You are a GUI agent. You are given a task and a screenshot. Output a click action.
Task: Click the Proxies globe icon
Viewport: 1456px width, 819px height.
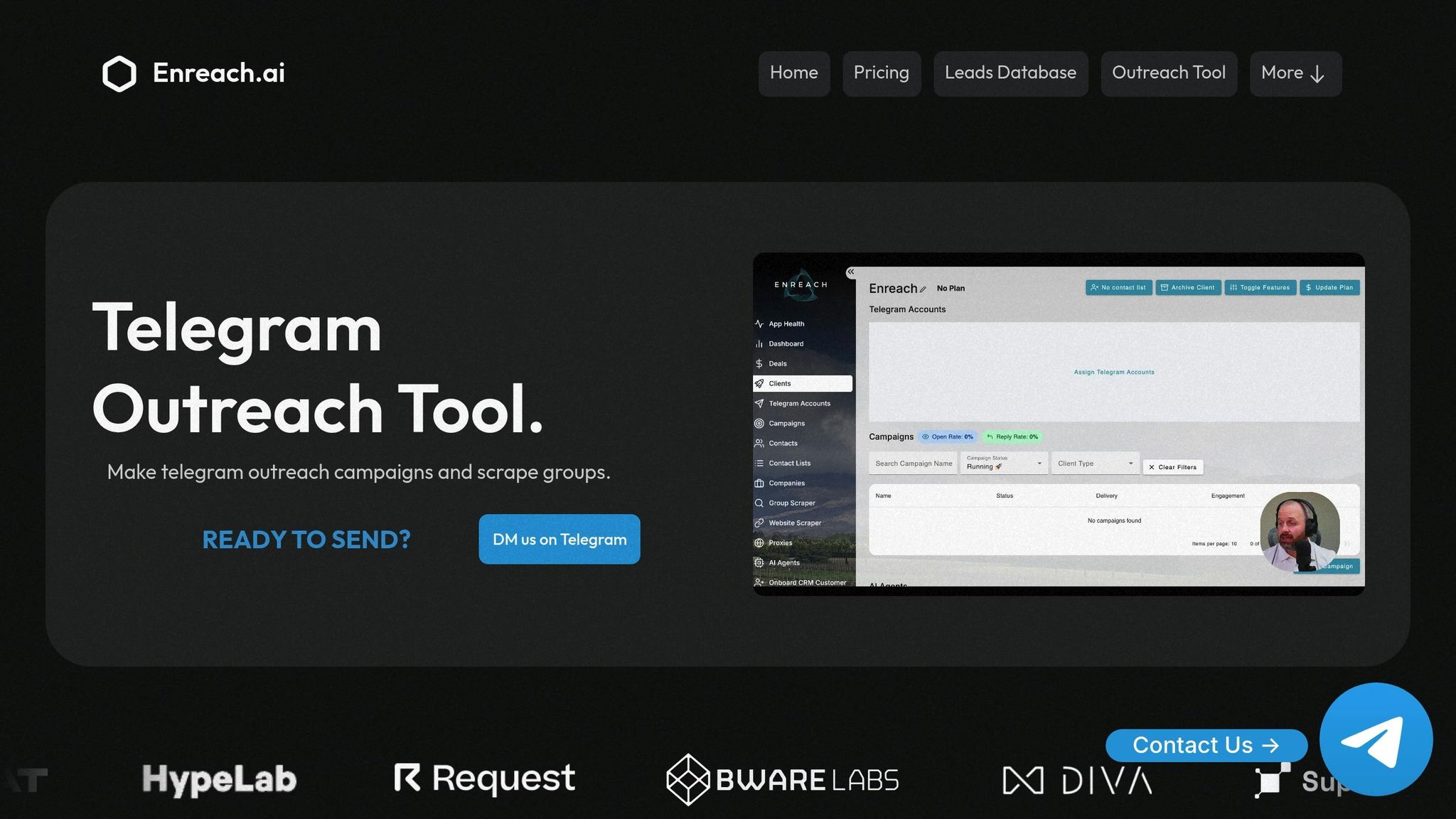tap(759, 542)
